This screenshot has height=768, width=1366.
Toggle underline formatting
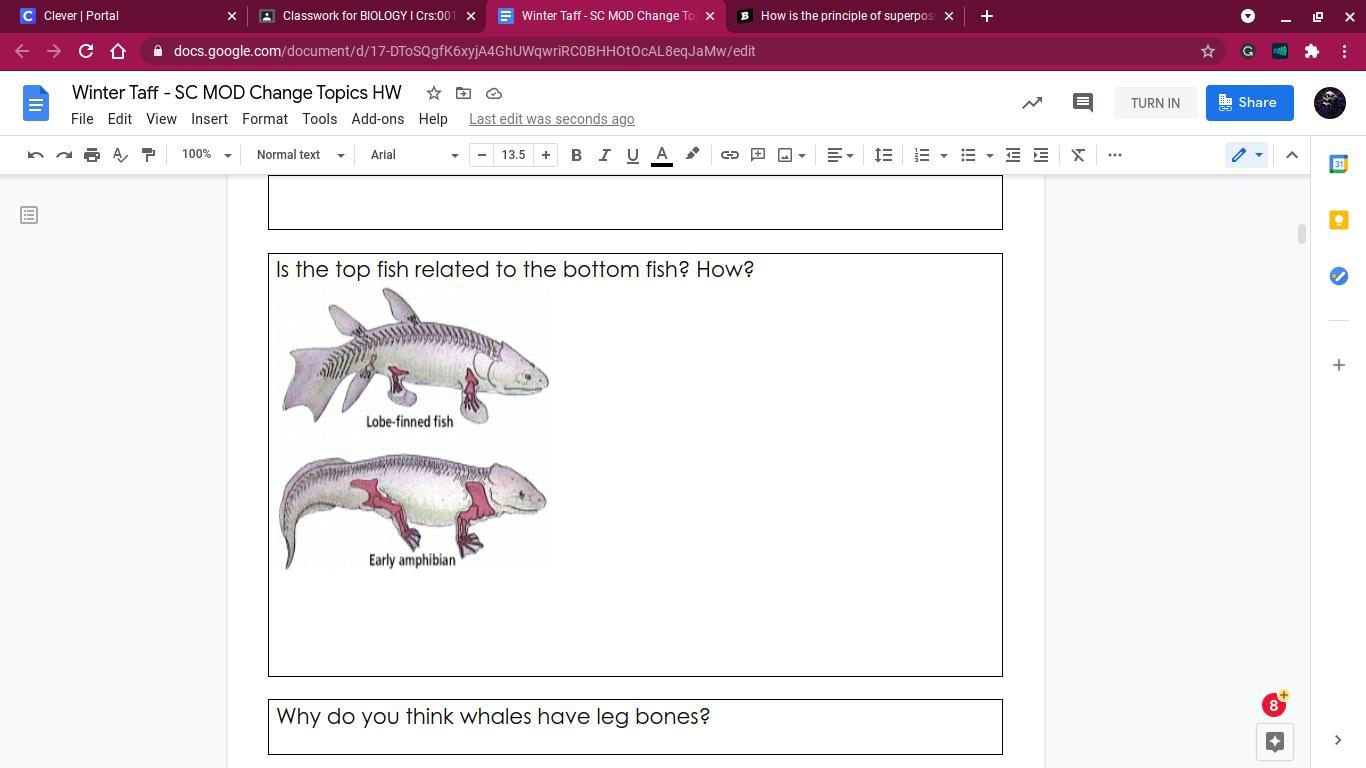632,155
